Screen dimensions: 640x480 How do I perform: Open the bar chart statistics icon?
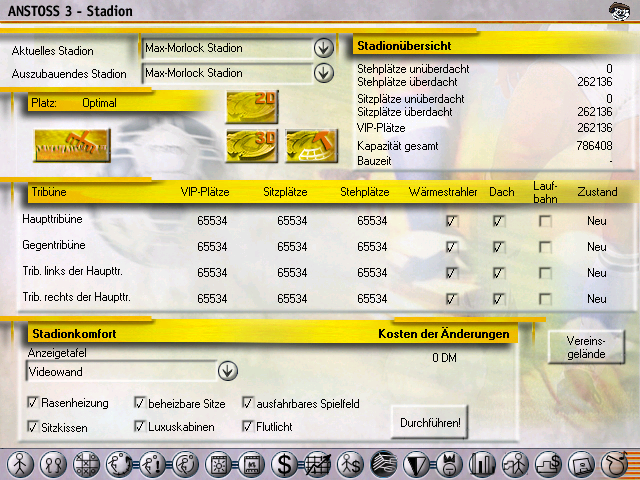coord(483,464)
